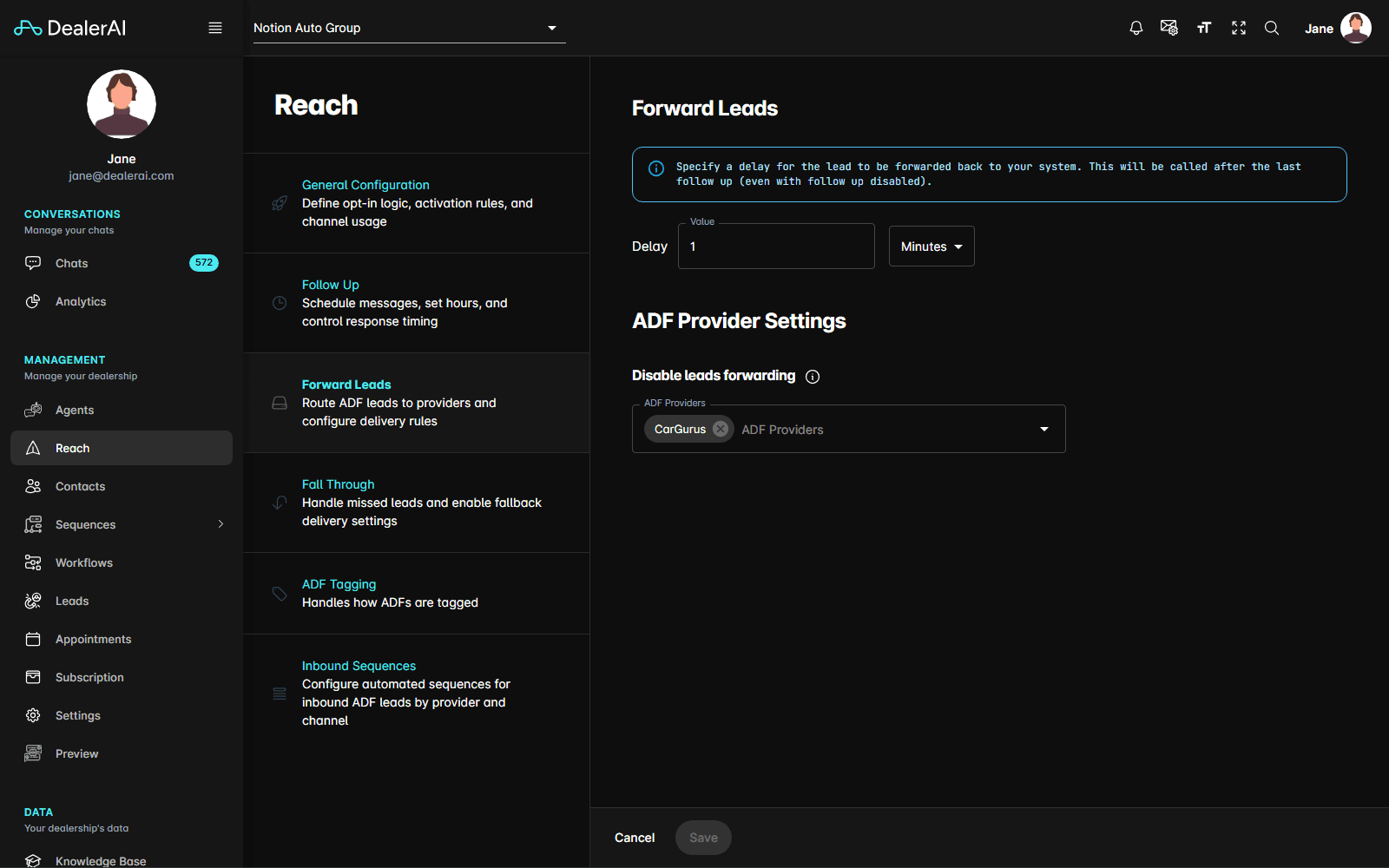Open Settings in sidebar
Image resolution: width=1389 pixels, height=868 pixels.
[122, 715]
